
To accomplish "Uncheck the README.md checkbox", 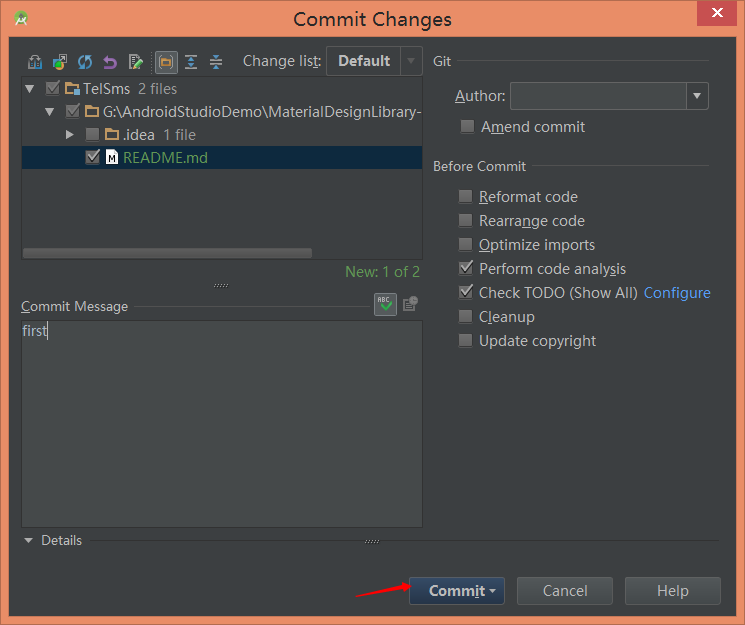I will 92,157.
